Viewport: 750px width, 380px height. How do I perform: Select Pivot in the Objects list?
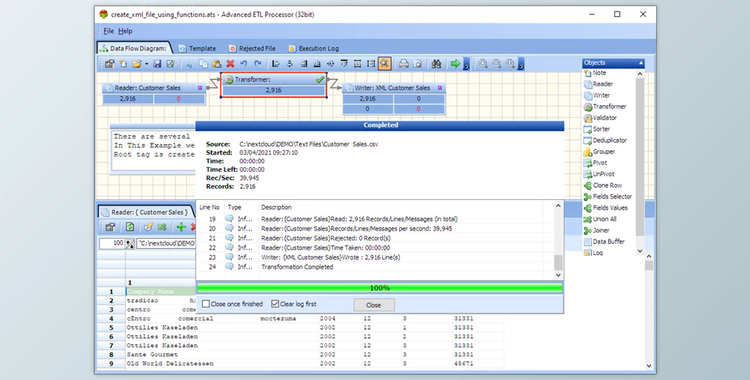tap(595, 163)
